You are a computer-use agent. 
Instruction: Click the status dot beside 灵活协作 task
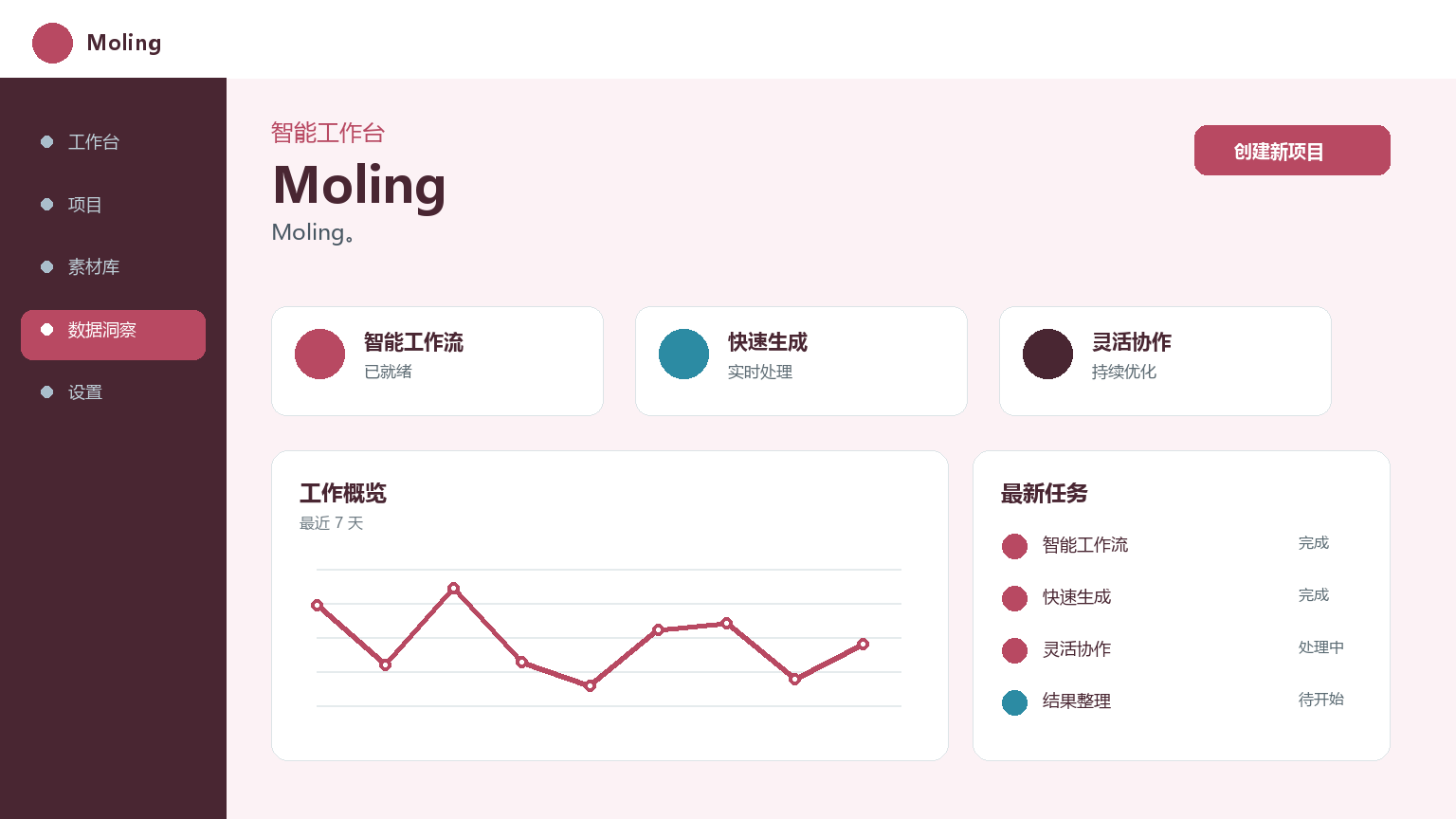[x=1014, y=650]
